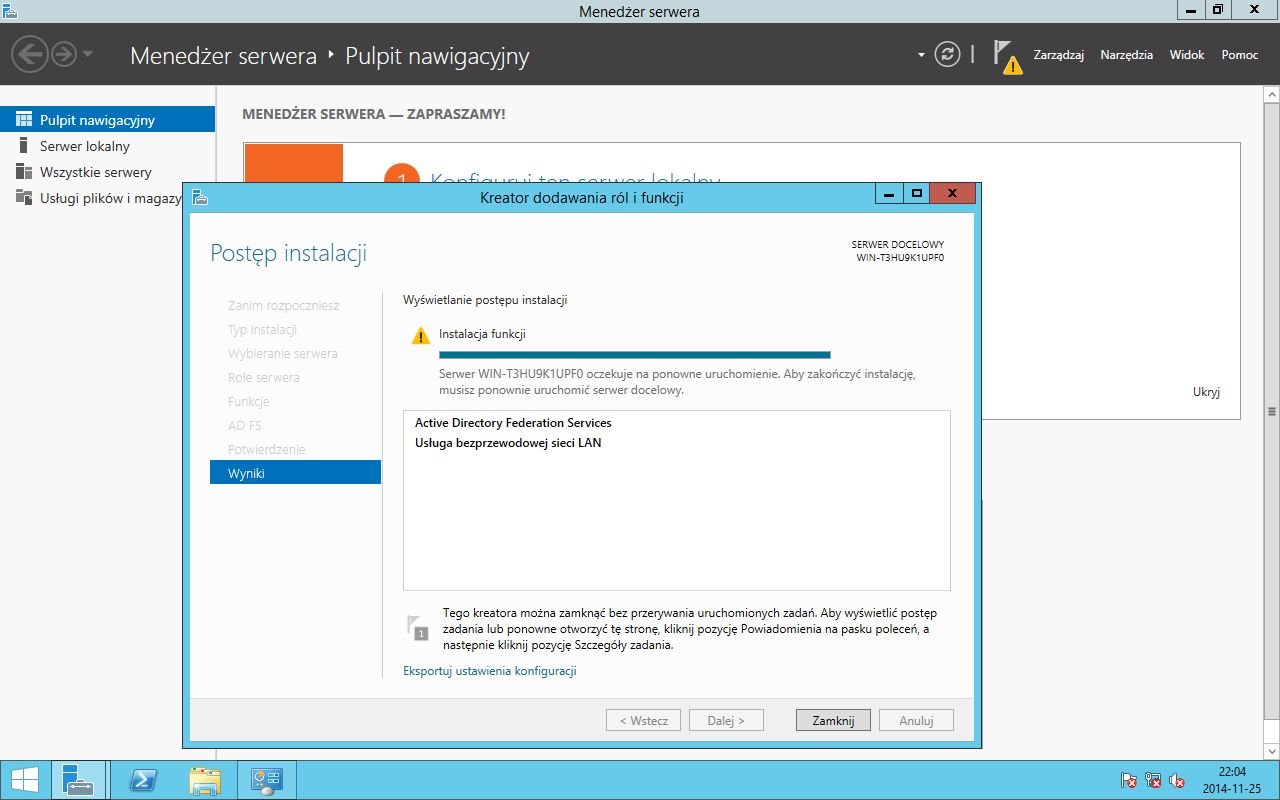
Task: Click the Serwer lokalny server icon
Action: [24, 146]
